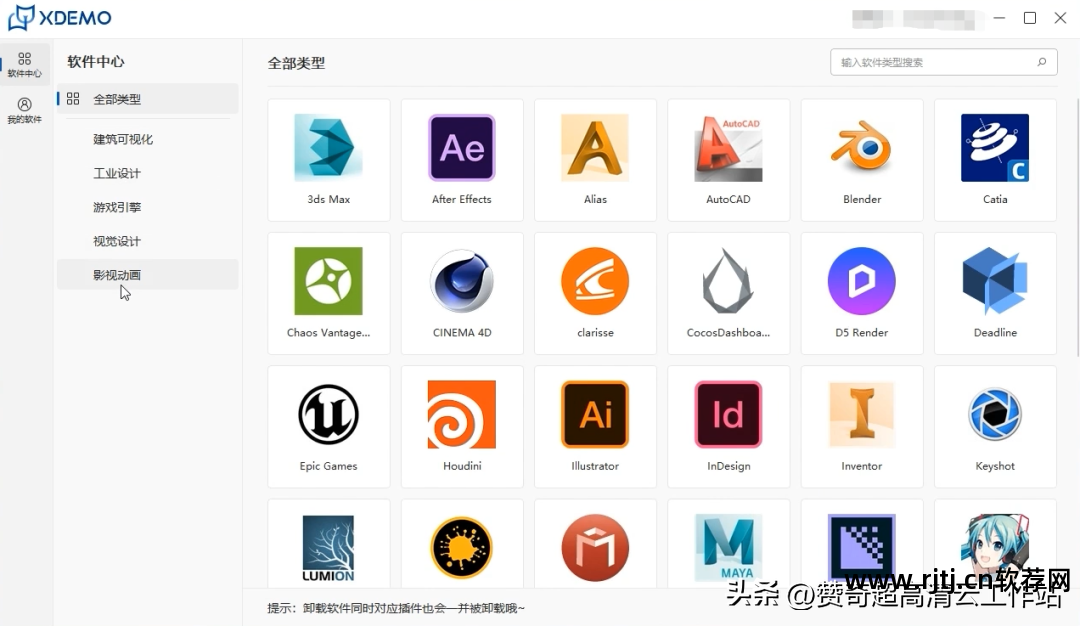Select the Keyshot icon

coord(995,415)
